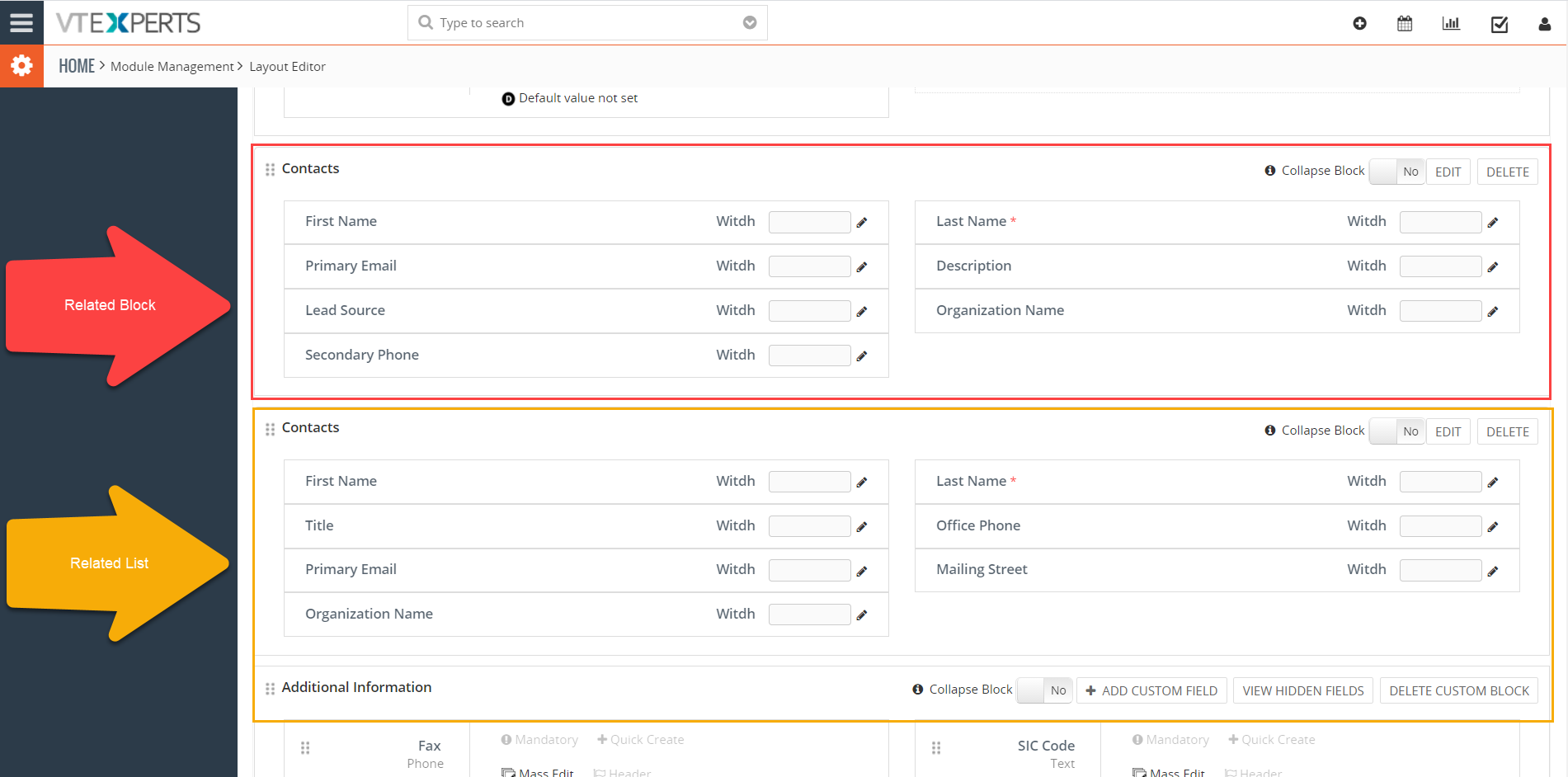Click the quick create plus icon
The height and width of the screenshot is (777, 1568).
(1359, 23)
